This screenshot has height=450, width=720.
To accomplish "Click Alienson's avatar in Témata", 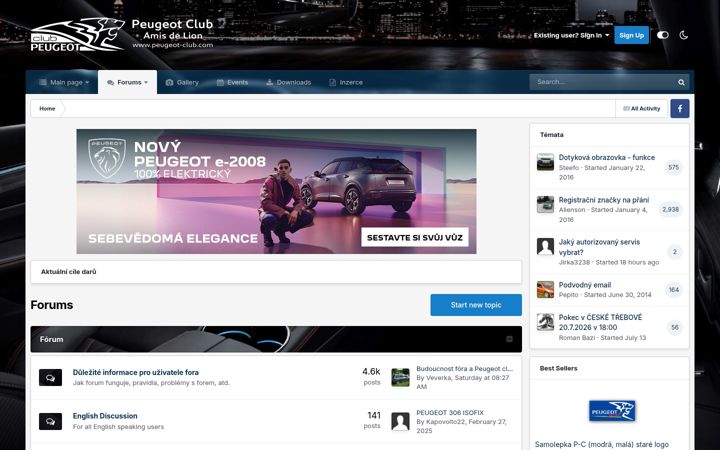I will (x=546, y=204).
